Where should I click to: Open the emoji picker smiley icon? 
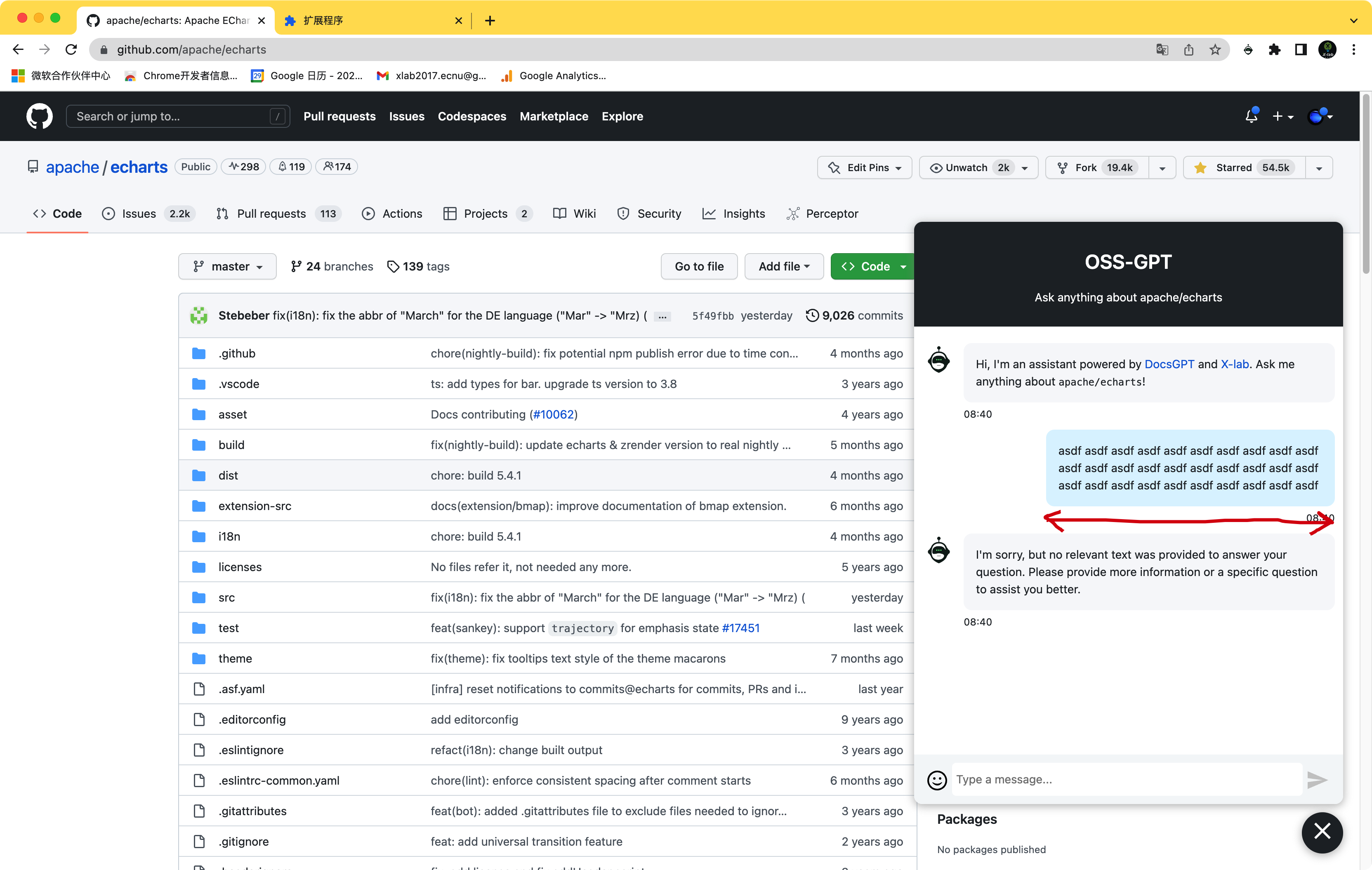coord(937,779)
